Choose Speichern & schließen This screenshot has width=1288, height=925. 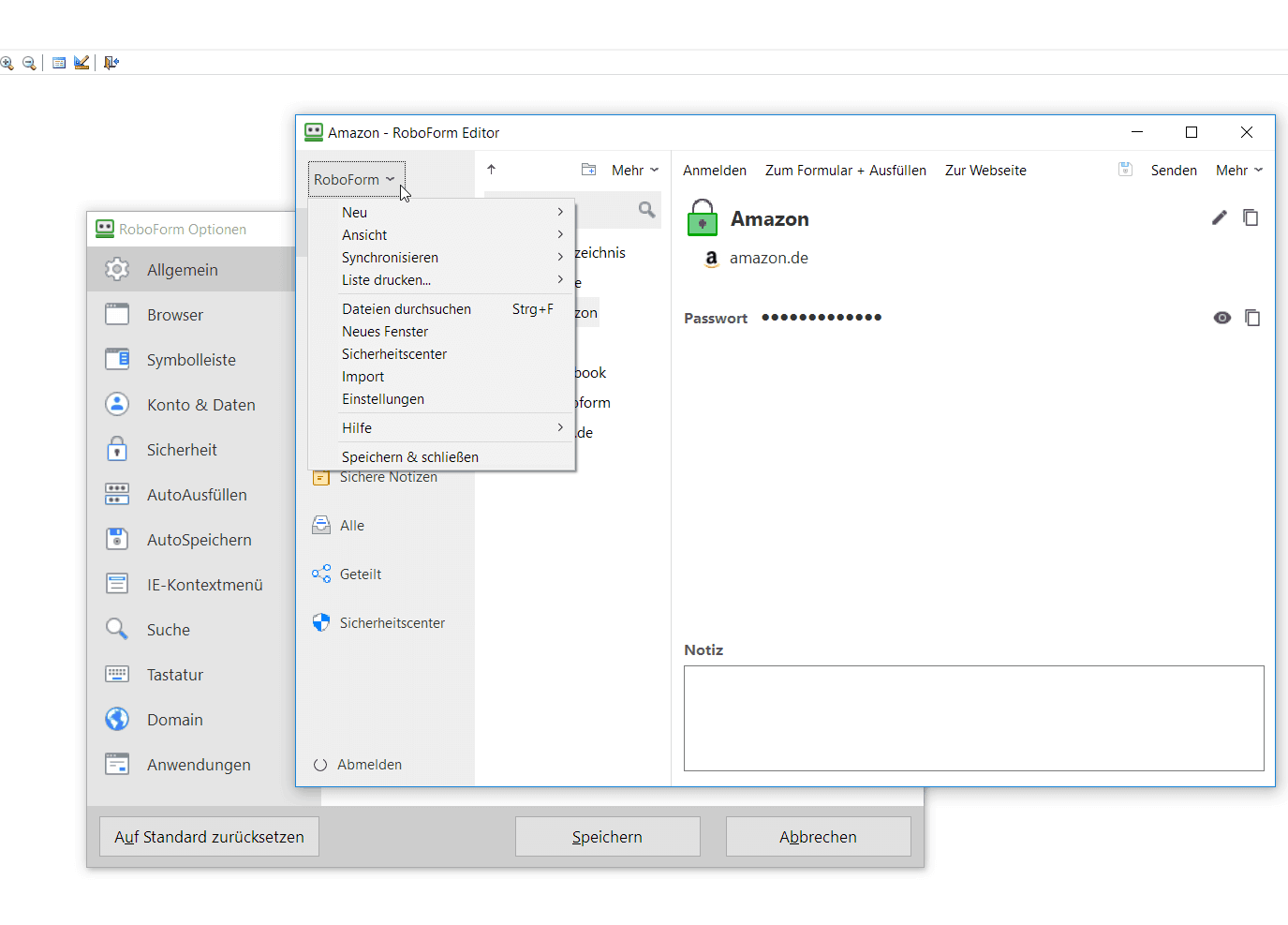point(441,457)
